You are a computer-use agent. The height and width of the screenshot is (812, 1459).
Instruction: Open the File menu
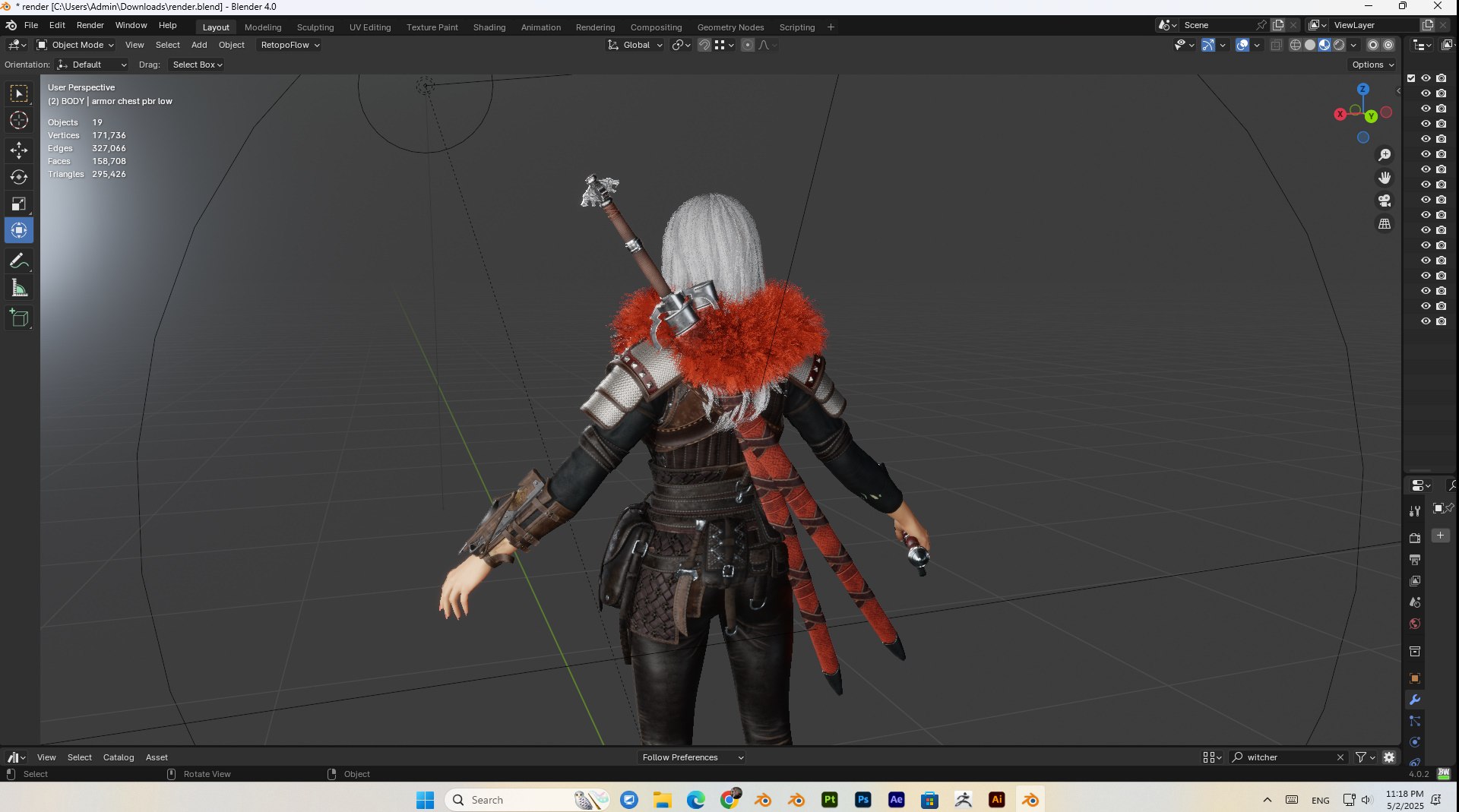click(x=31, y=25)
